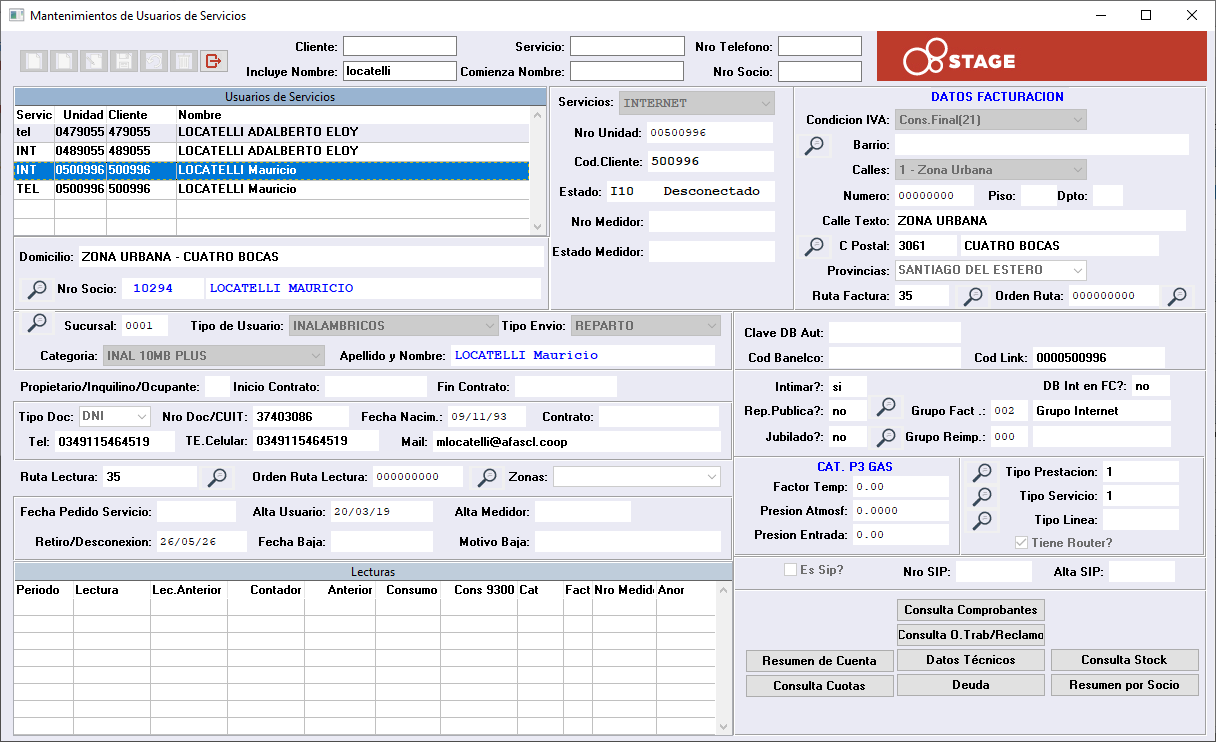The width and height of the screenshot is (1216, 742).
Task: Click search icon beside Ruta Lectura field
Action: 217,477
